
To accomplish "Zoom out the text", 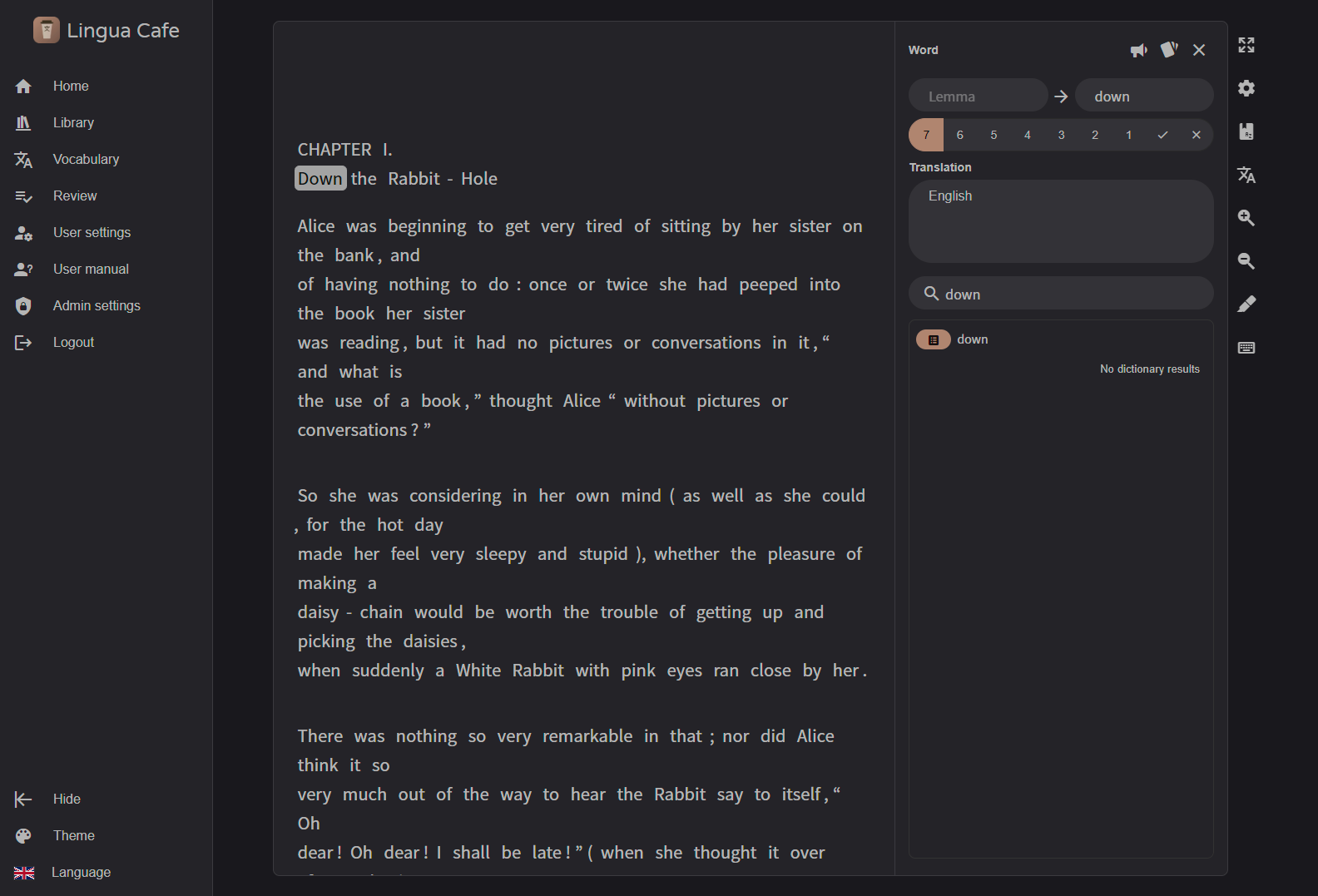I will (1246, 261).
